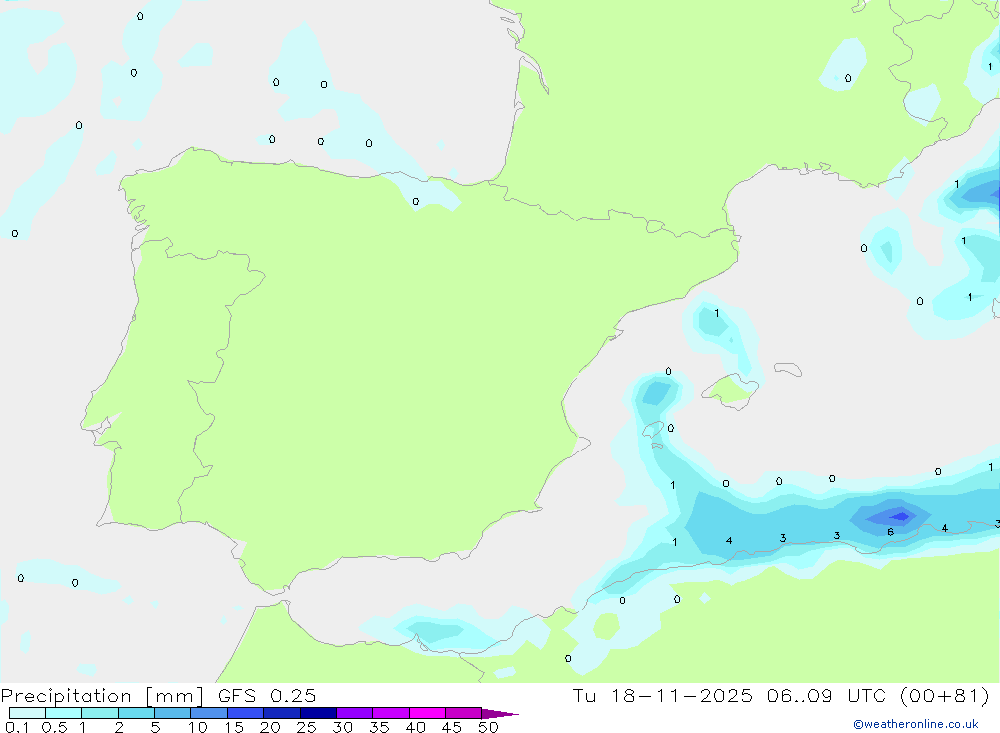Click the legend label 40
Screen dimensions: 1000x733
coord(415,727)
